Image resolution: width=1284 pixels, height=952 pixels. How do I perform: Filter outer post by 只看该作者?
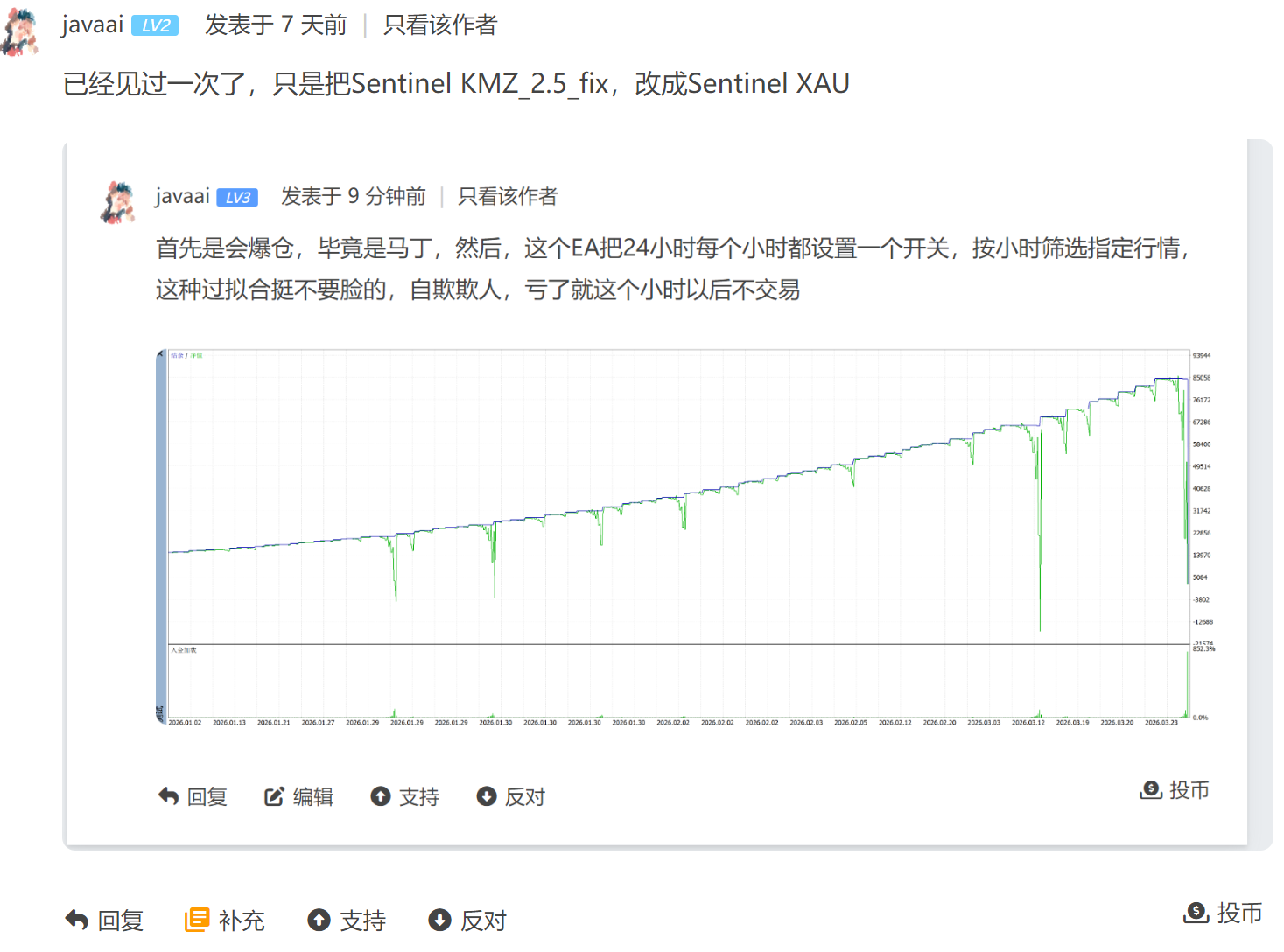point(439,25)
